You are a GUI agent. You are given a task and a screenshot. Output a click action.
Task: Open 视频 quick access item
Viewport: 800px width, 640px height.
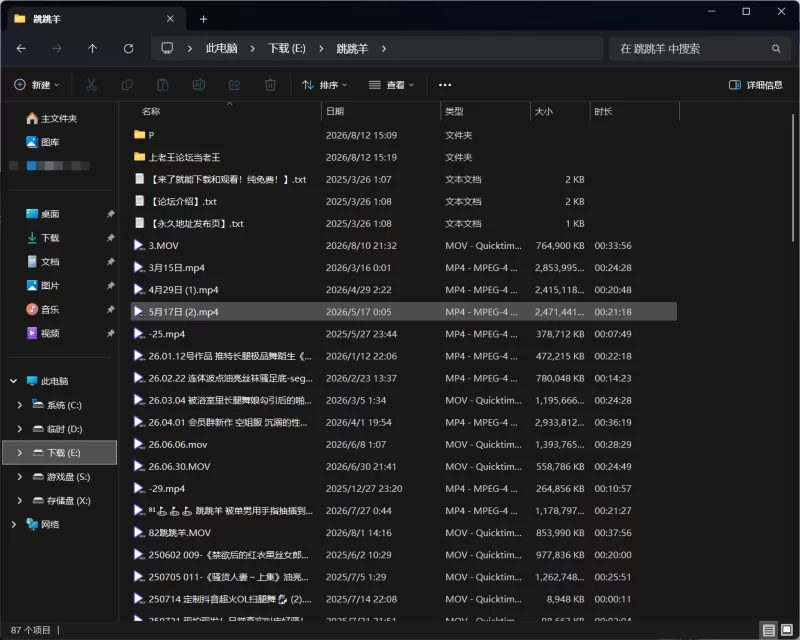[42, 333]
